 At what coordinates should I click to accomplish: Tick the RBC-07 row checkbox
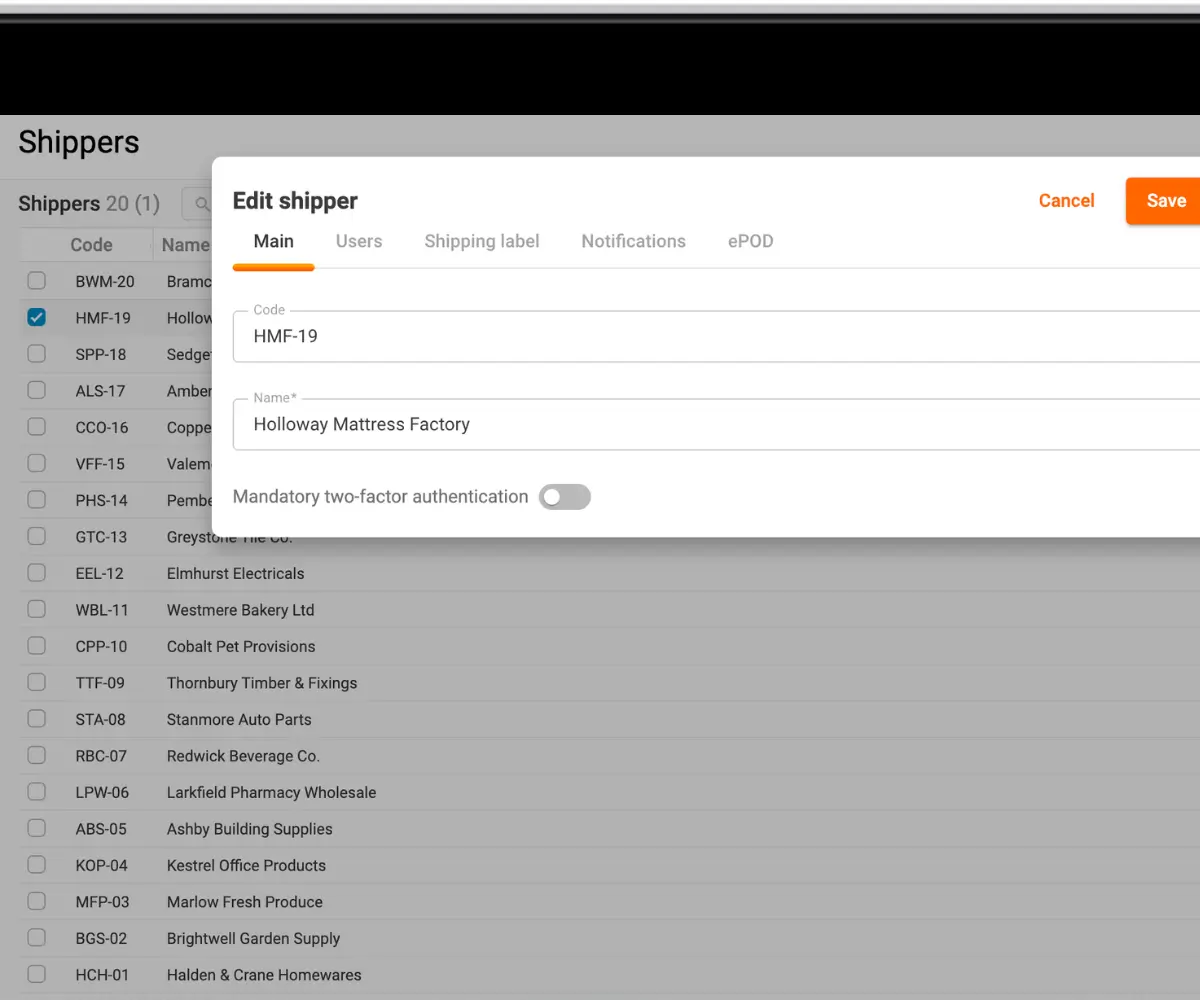(37, 756)
